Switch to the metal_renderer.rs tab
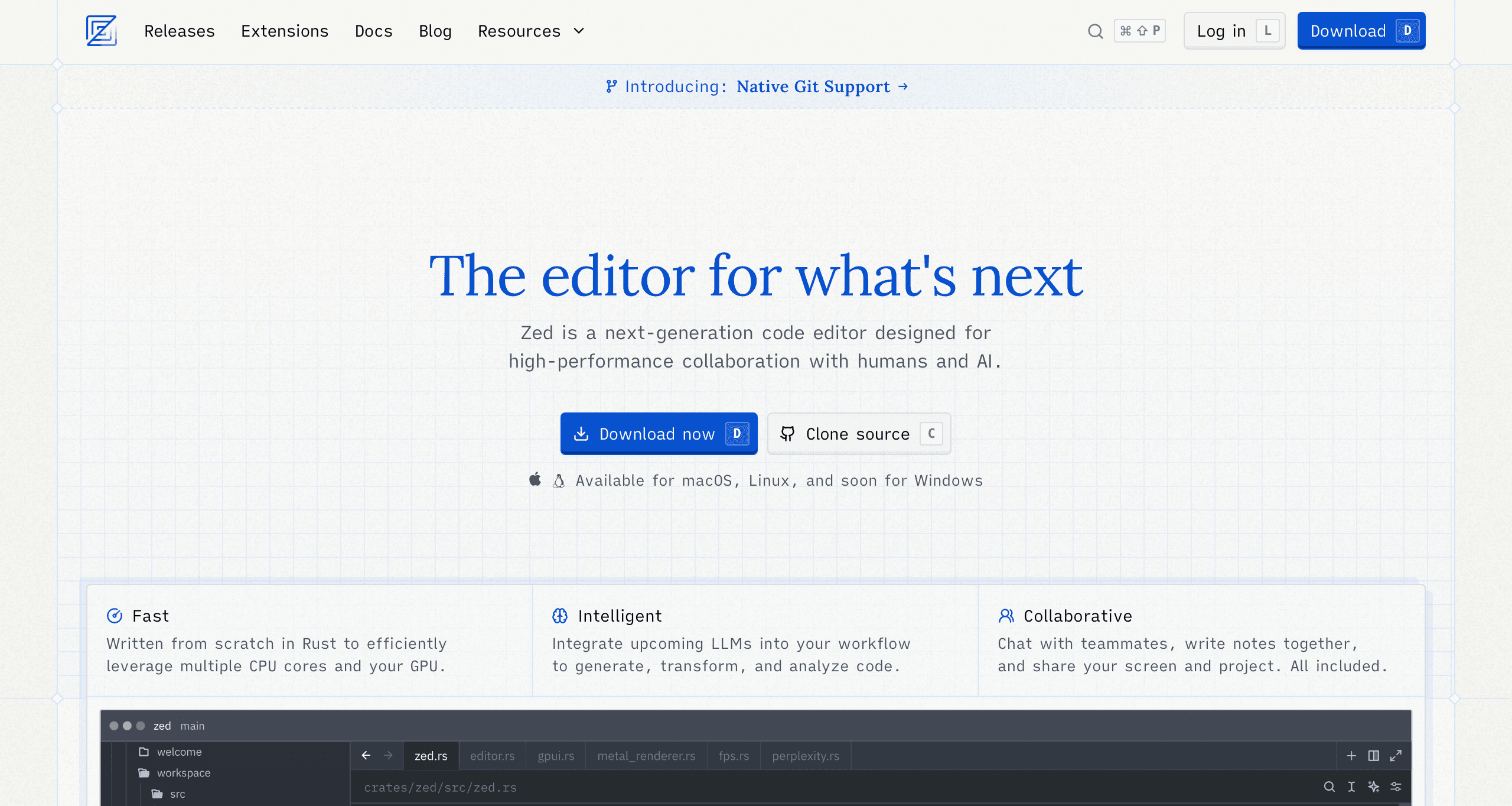Image resolution: width=1512 pixels, height=806 pixels. click(646, 756)
